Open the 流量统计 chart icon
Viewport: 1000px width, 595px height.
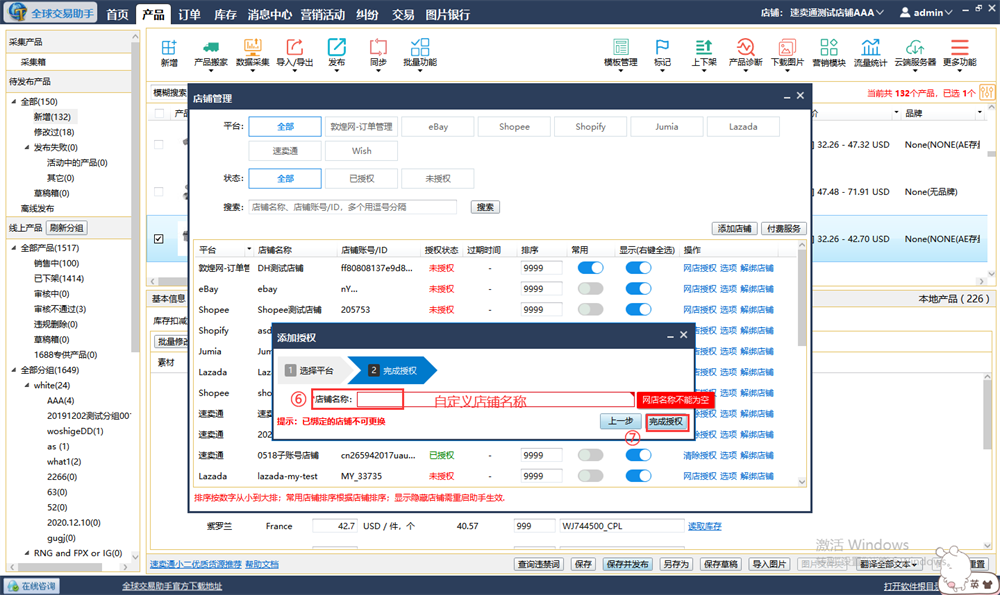coord(870,52)
